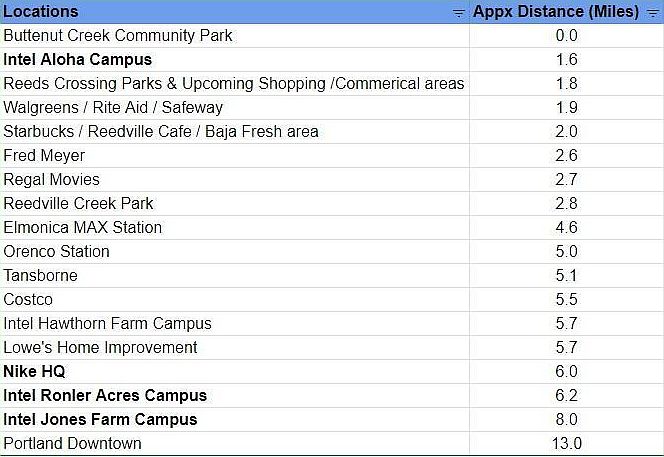The width and height of the screenshot is (664, 457).
Task: Select the Locations header cell text
Action: tap(41, 12)
